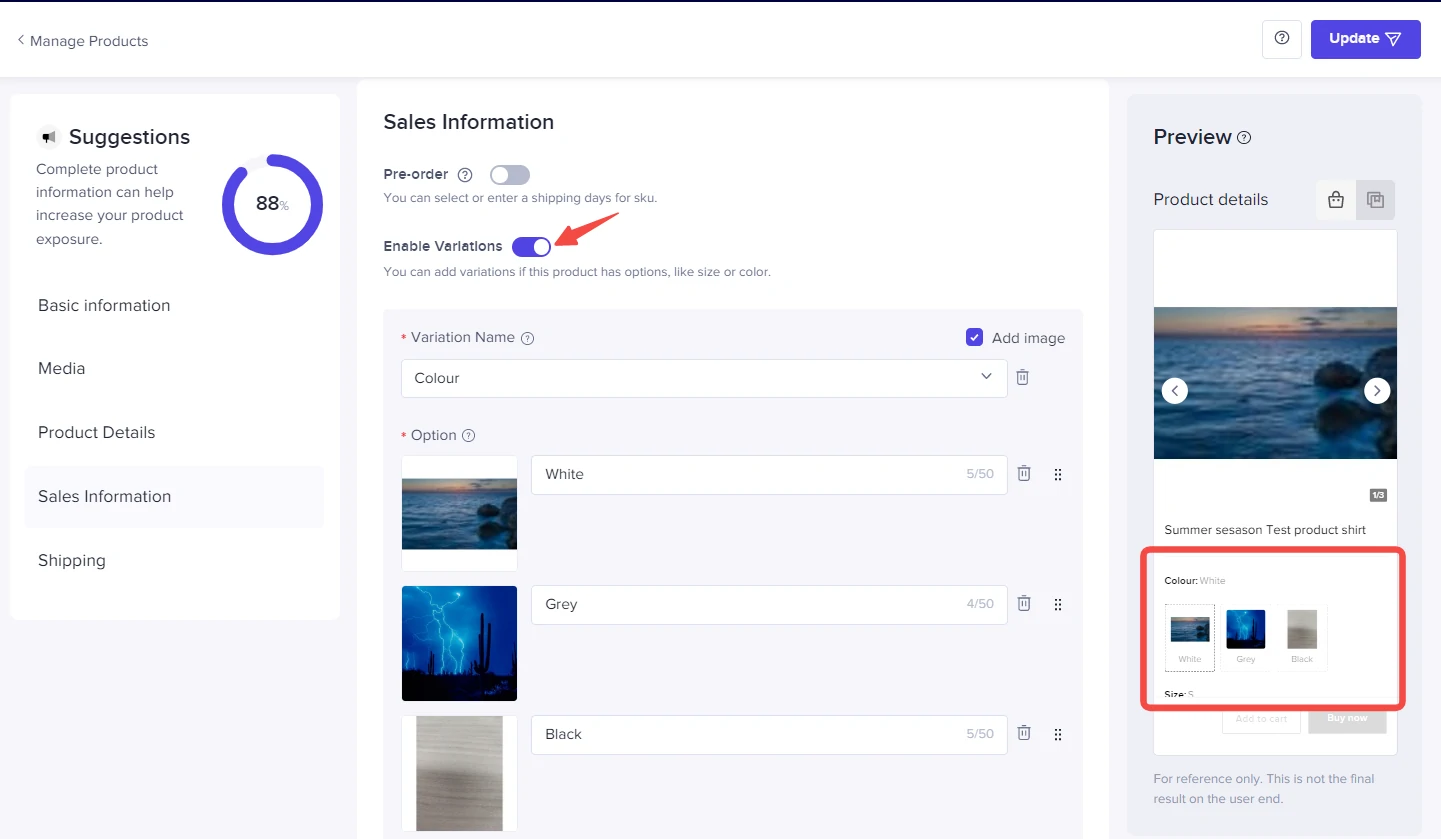Screen dimensions: 1441x839
Task: Click the Update button
Action: click(1365, 39)
